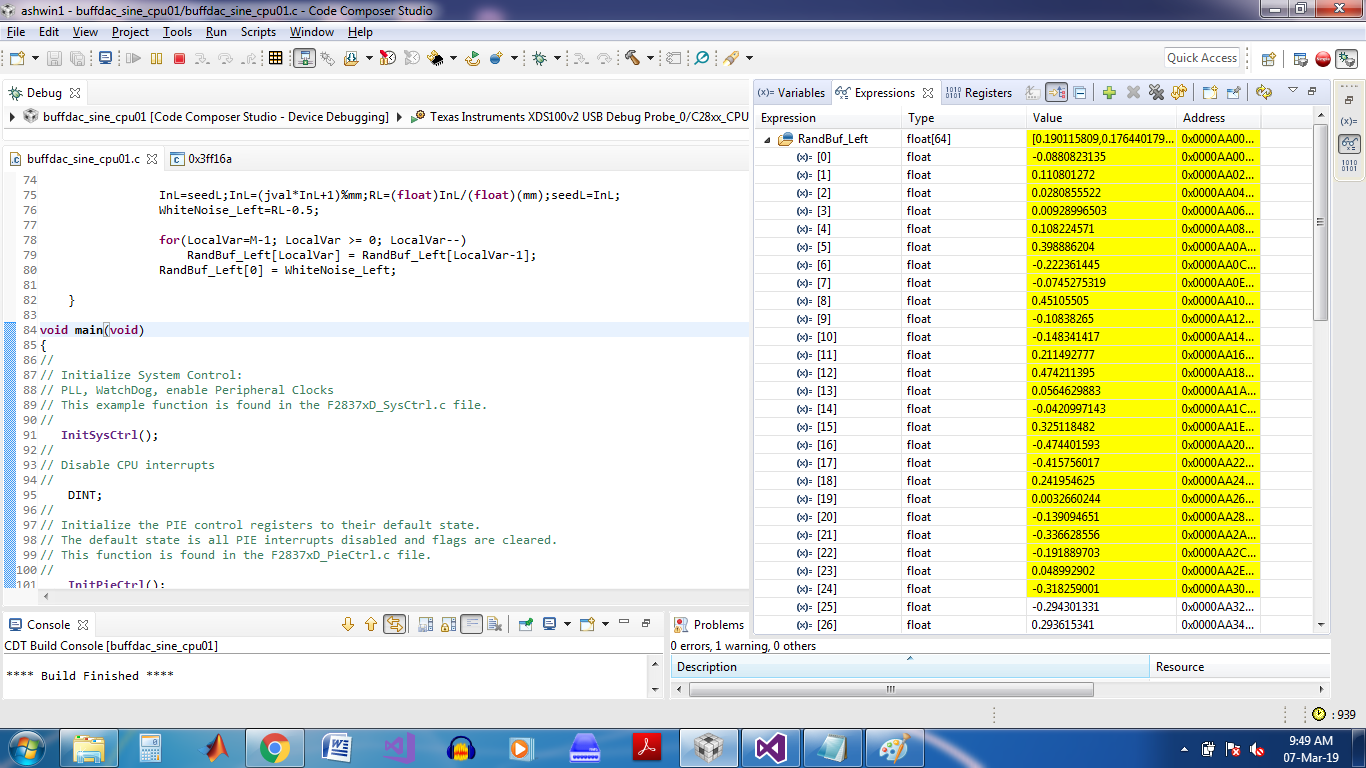Open Google Chrome from taskbar
Screen dimensions: 1366x768
pos(275,747)
